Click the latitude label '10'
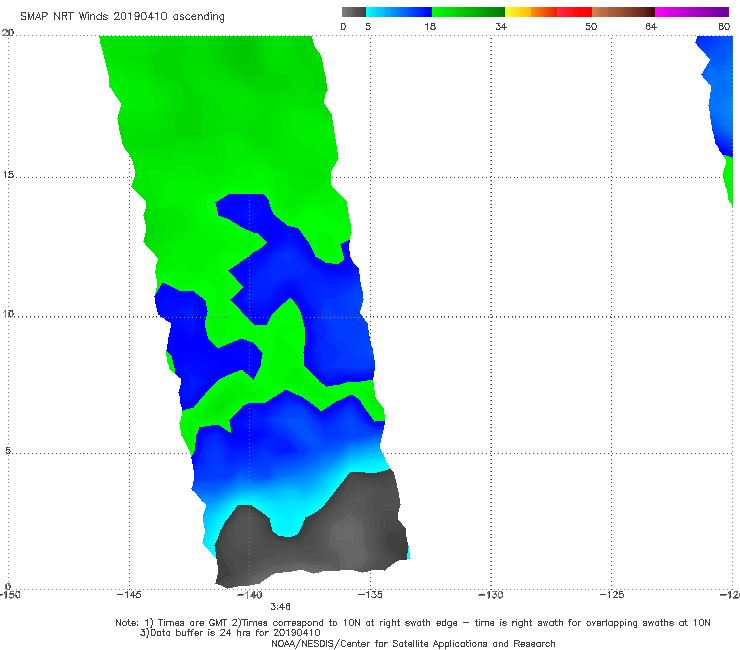This screenshot has height=650, width=740. pos(8,313)
